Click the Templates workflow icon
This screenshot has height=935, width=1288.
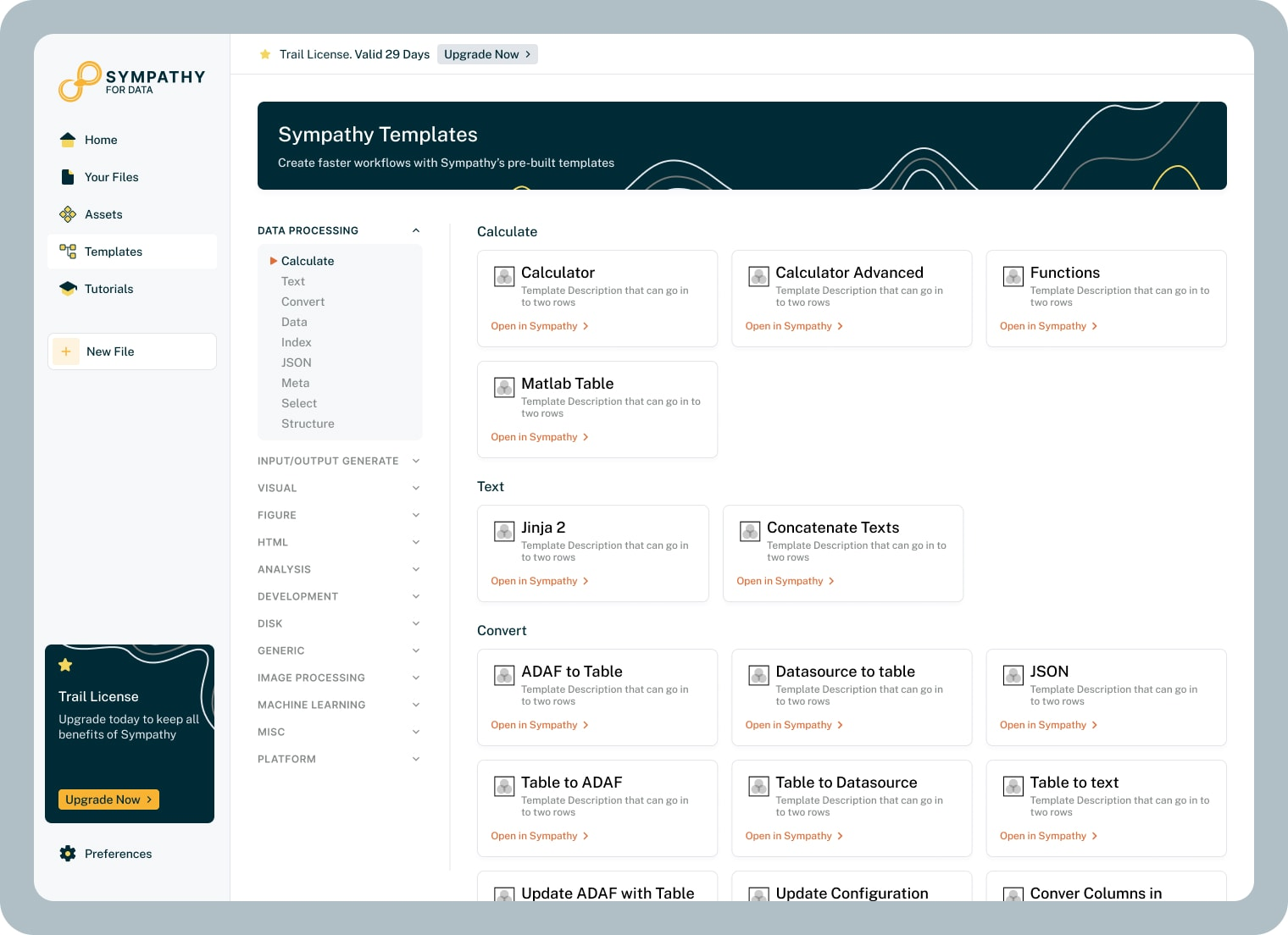point(68,252)
